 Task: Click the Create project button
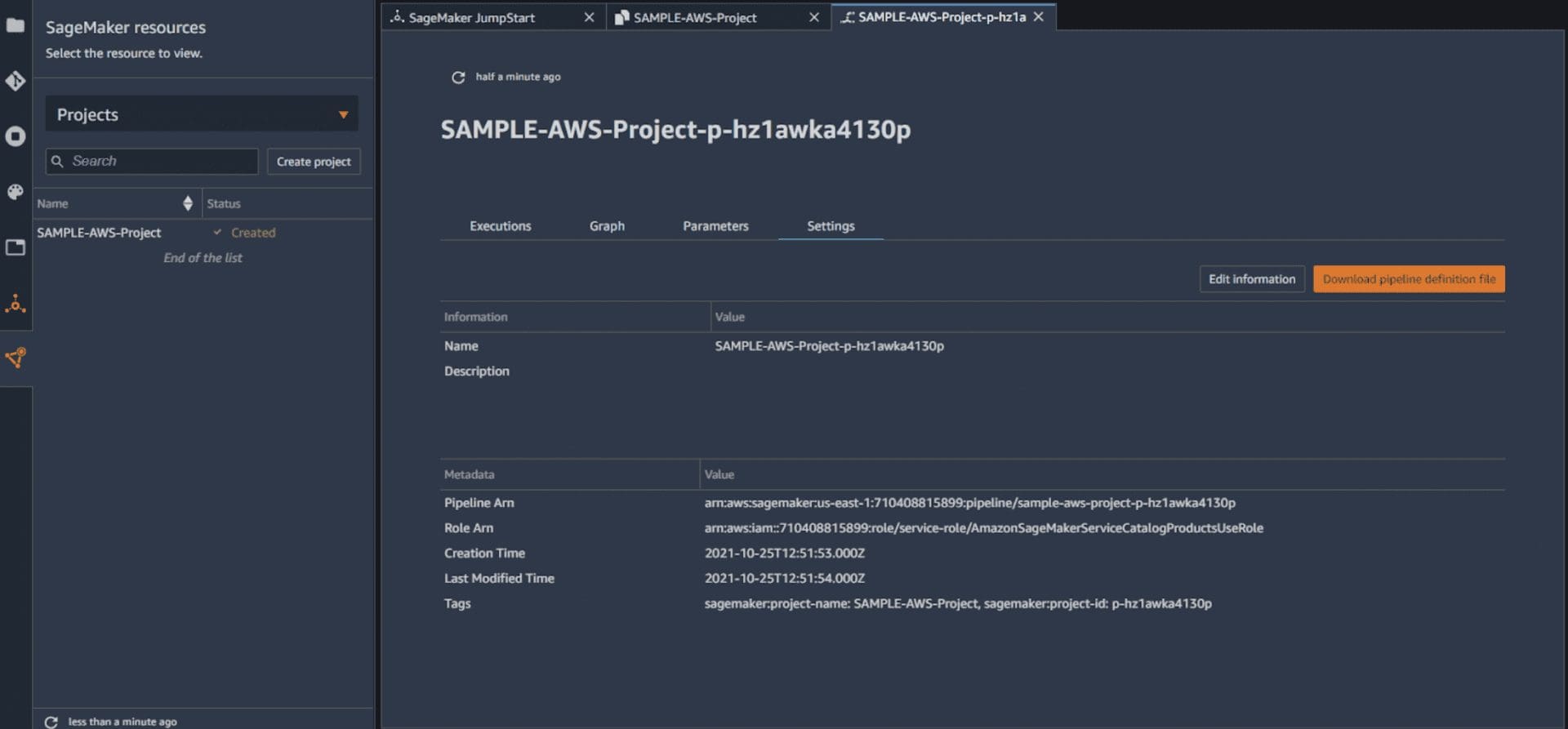pos(314,162)
